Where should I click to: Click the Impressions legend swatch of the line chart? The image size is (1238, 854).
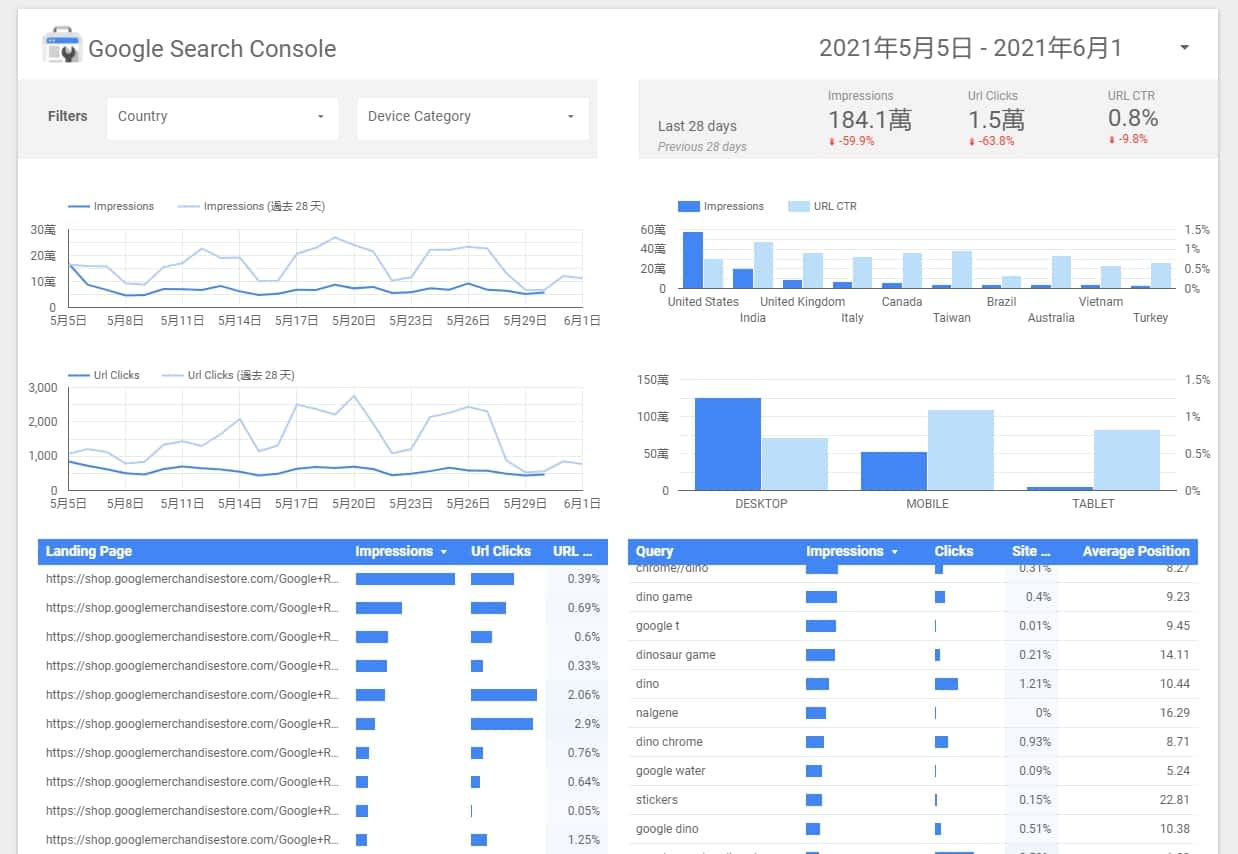click(79, 207)
